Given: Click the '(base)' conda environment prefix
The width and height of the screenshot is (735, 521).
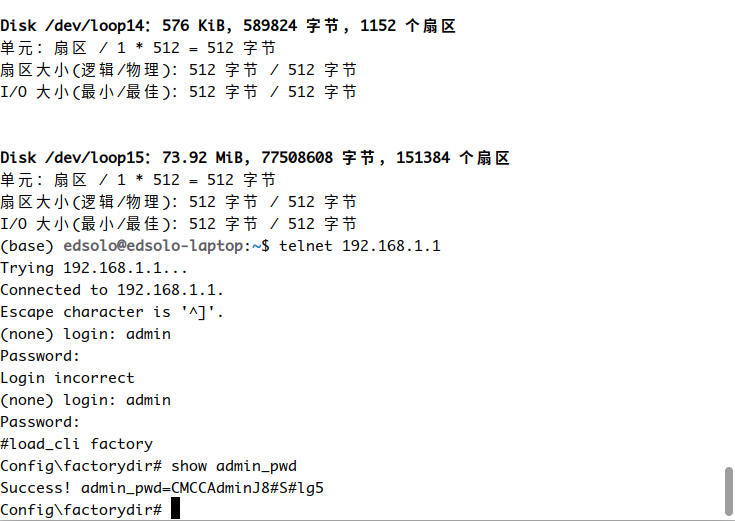Looking at the screenshot, I should (x=26, y=246).
